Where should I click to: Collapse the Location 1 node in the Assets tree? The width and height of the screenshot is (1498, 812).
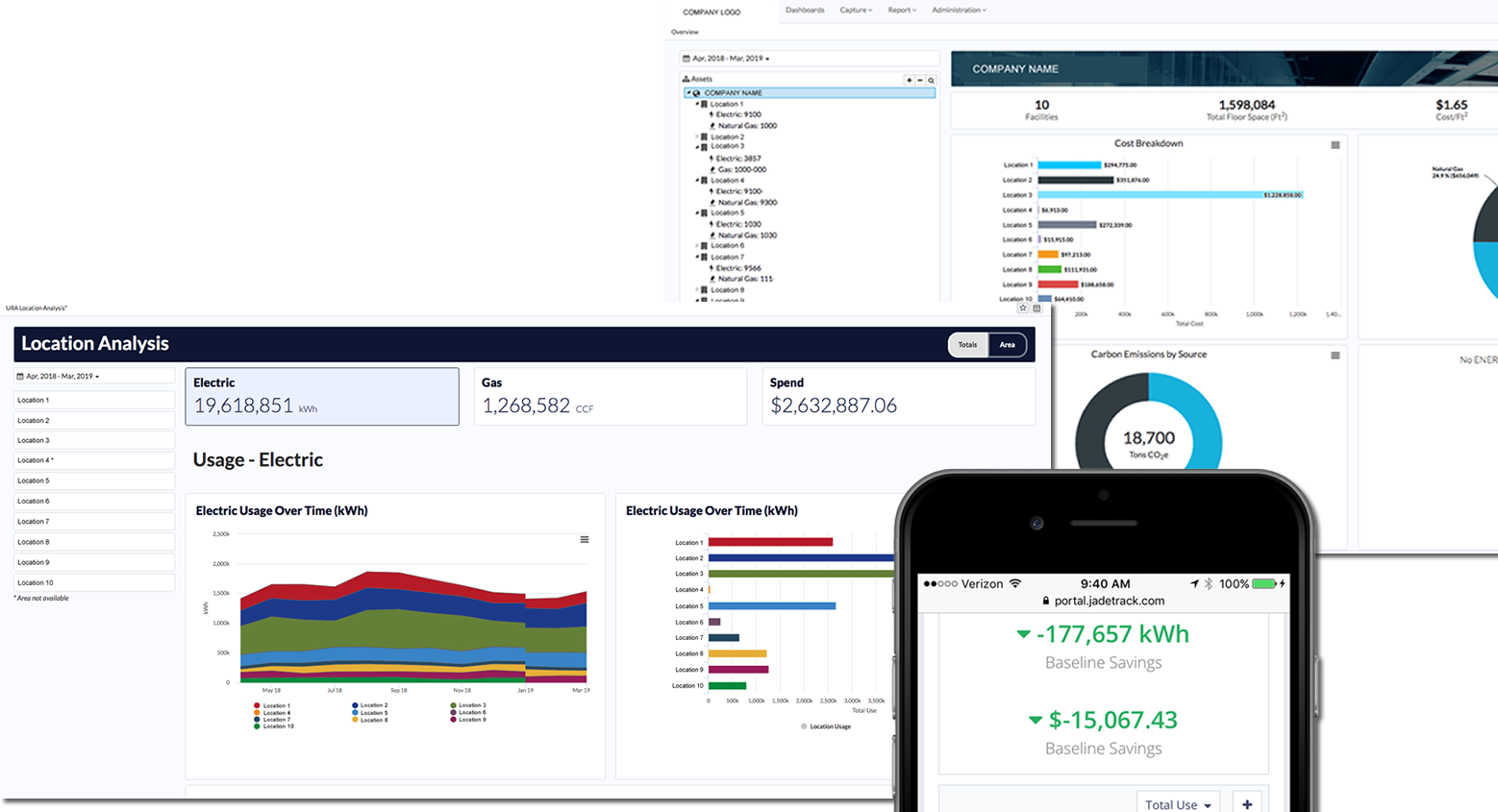[697, 104]
